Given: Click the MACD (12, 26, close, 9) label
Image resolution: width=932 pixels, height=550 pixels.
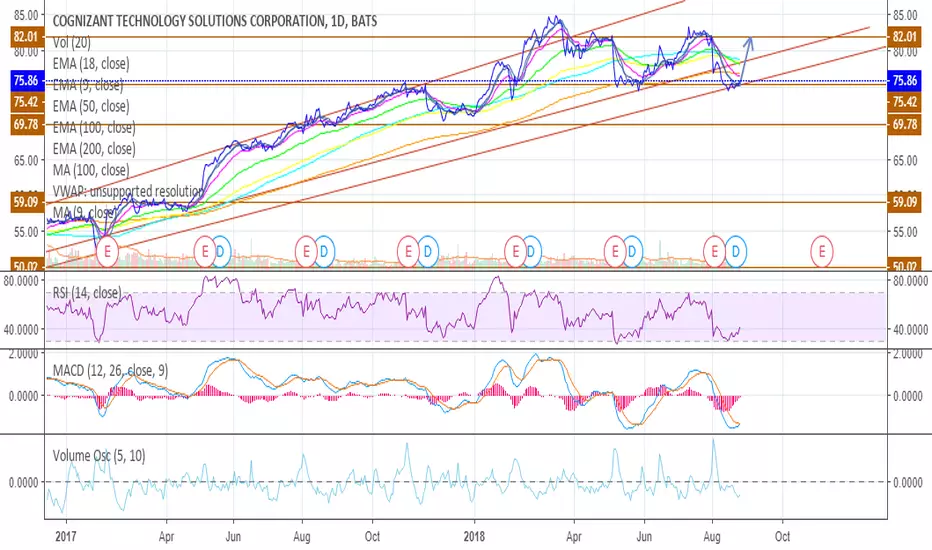Looking at the screenshot, I should [110, 371].
